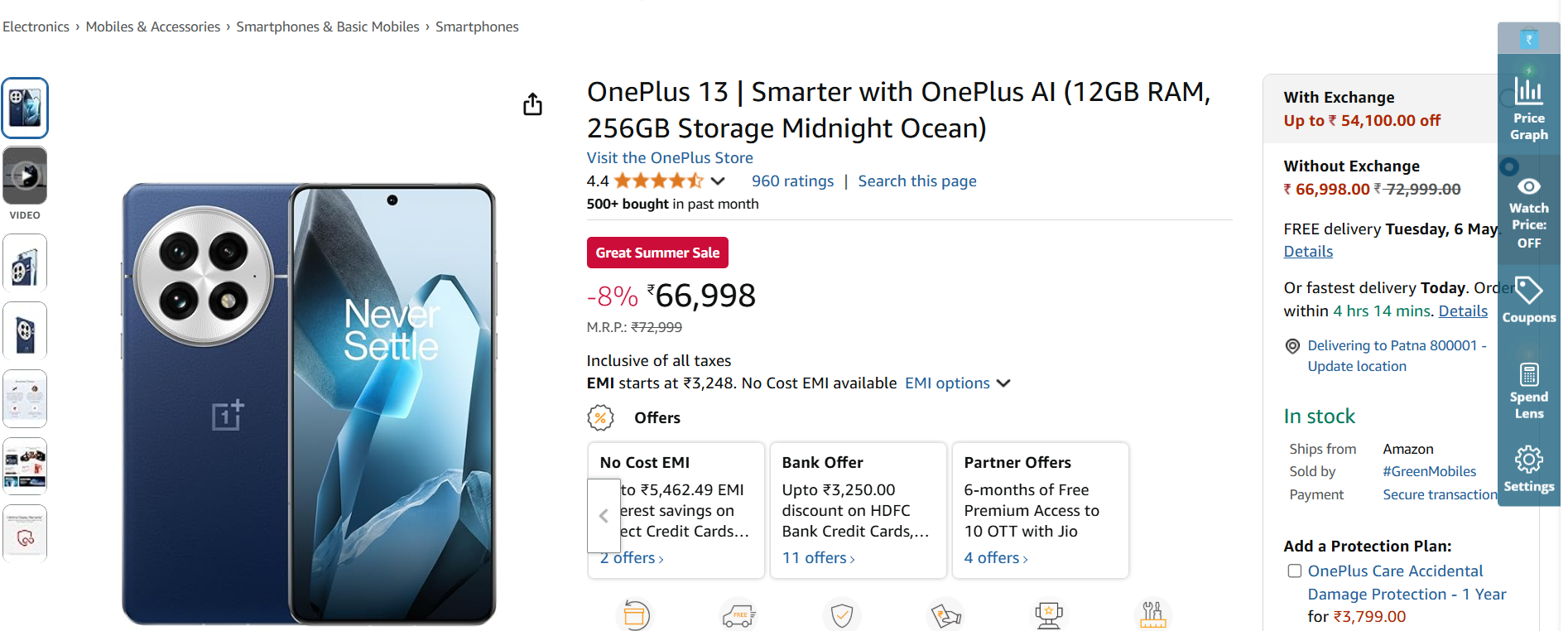
Task: Open Spend Lens calculator tool
Action: [1528, 375]
